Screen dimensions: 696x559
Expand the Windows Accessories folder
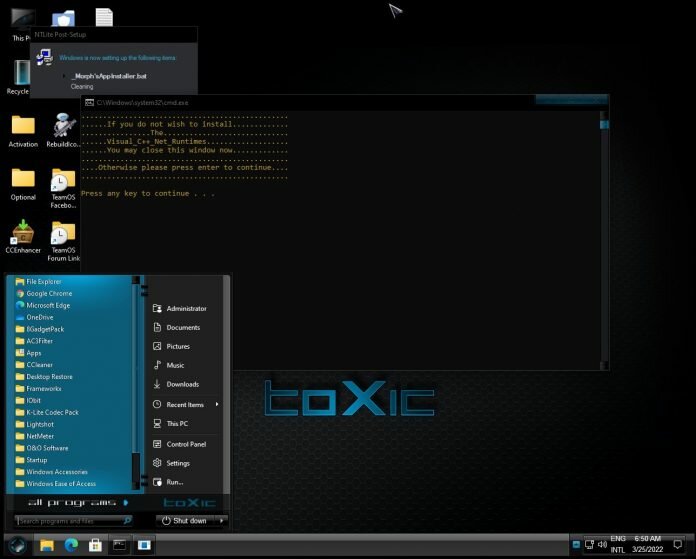pos(51,472)
